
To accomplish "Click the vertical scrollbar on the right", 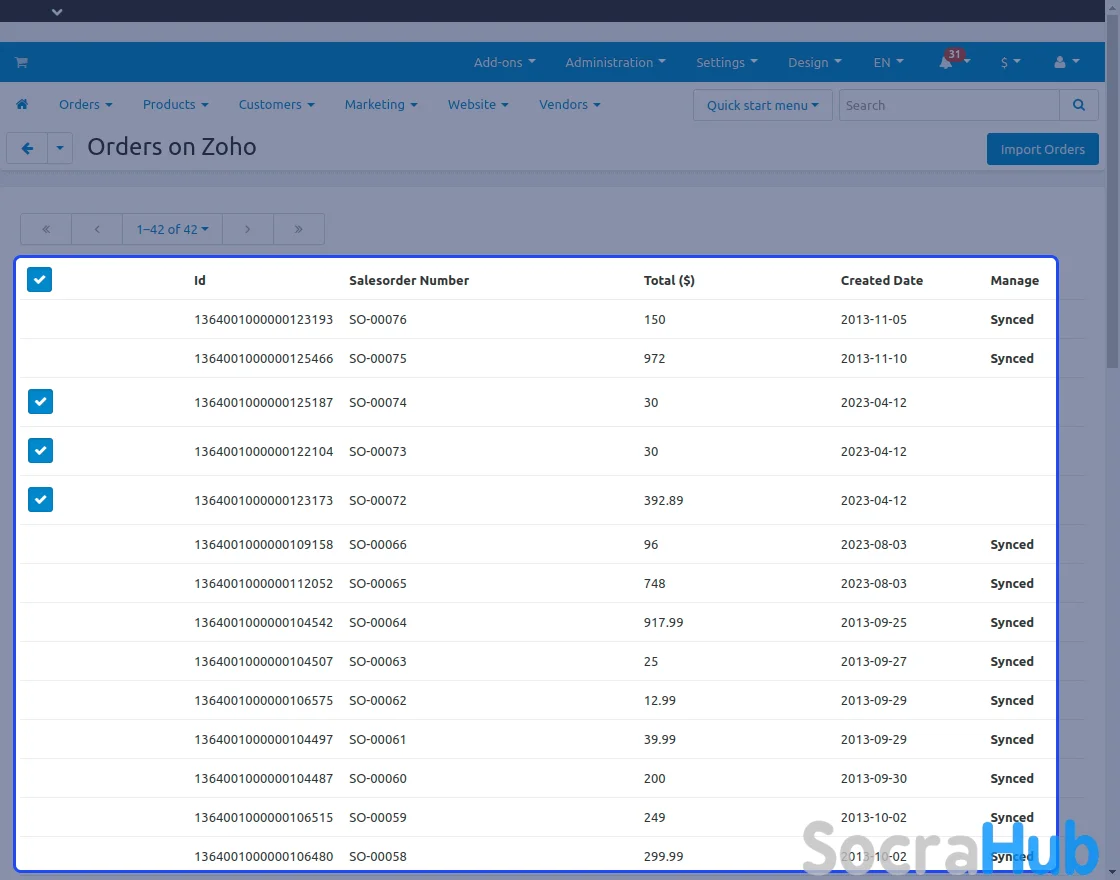I will 1112,200.
